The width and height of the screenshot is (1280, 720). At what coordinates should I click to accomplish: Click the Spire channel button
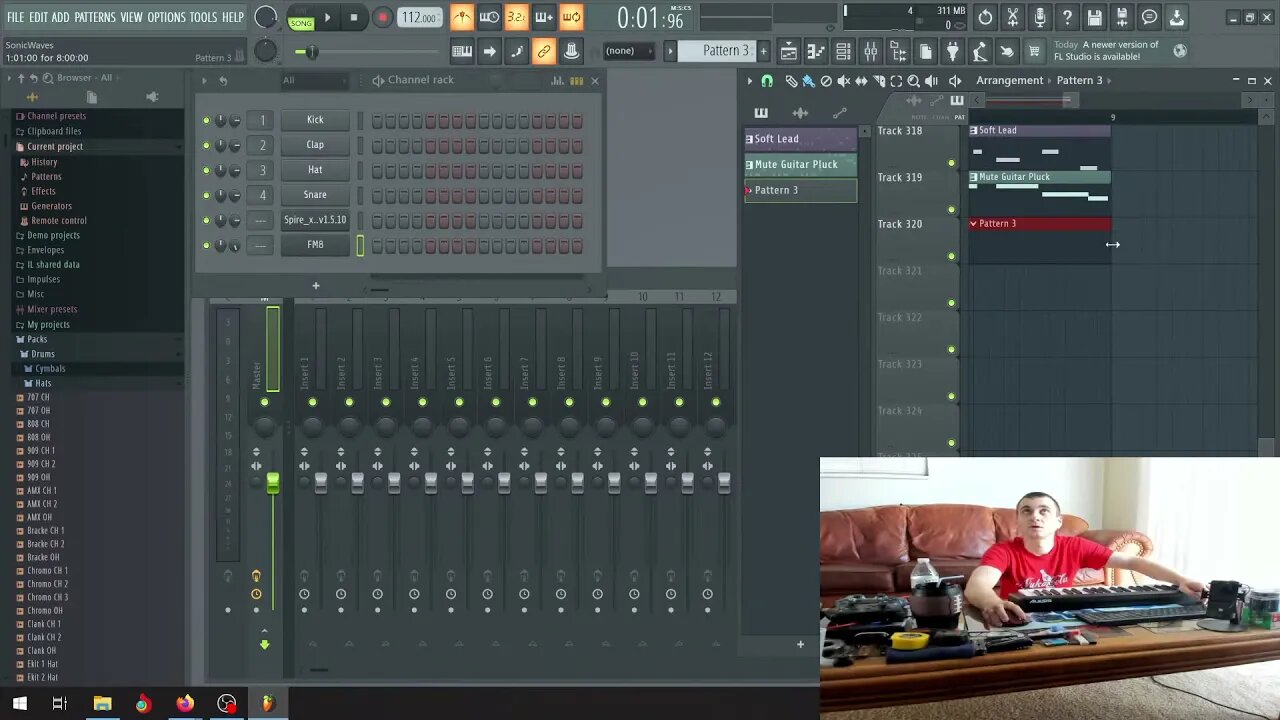315,220
